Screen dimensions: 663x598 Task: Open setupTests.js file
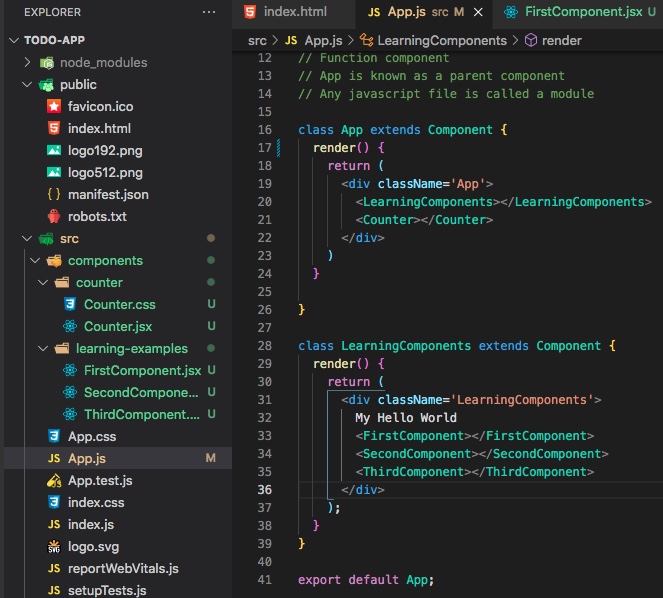pos(107,590)
